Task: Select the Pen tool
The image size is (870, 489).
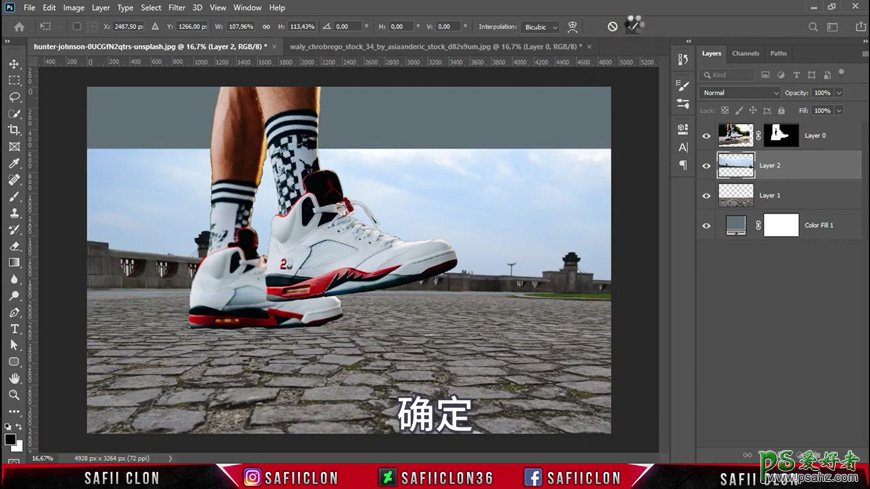Action: click(x=14, y=312)
